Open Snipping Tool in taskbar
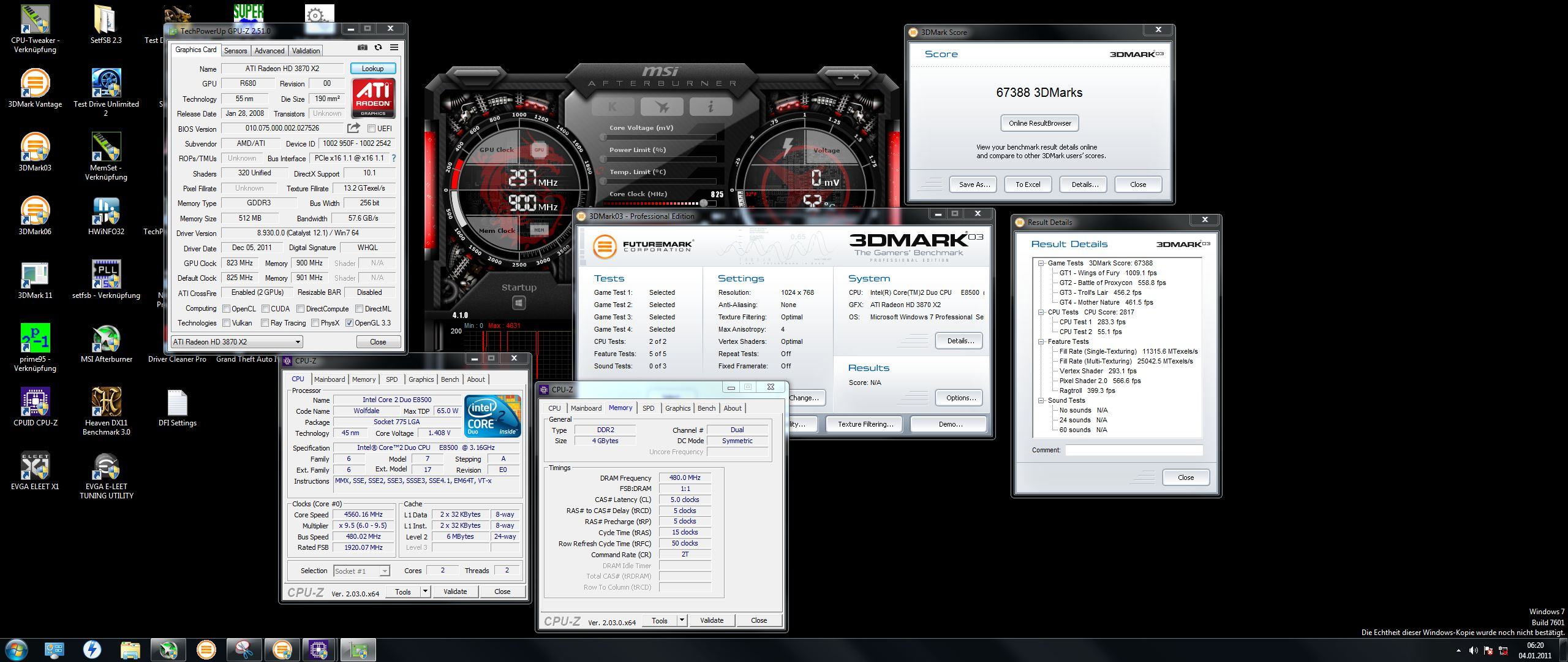This screenshot has height=662, width=1568. pos(244,650)
